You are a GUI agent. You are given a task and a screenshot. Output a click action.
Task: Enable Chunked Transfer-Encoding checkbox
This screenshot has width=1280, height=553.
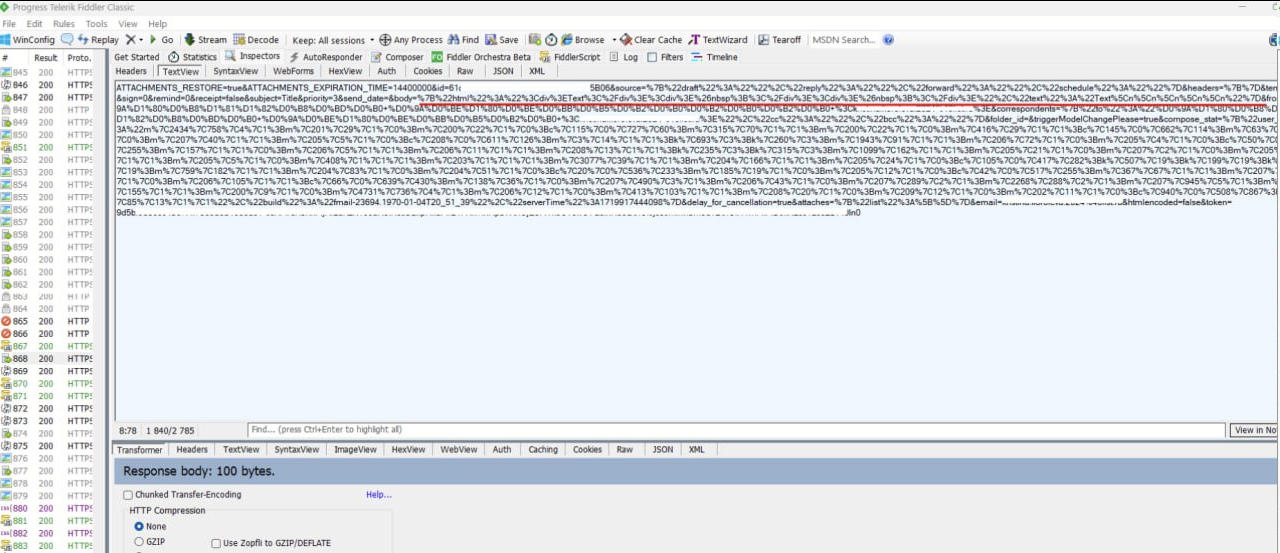point(127,494)
